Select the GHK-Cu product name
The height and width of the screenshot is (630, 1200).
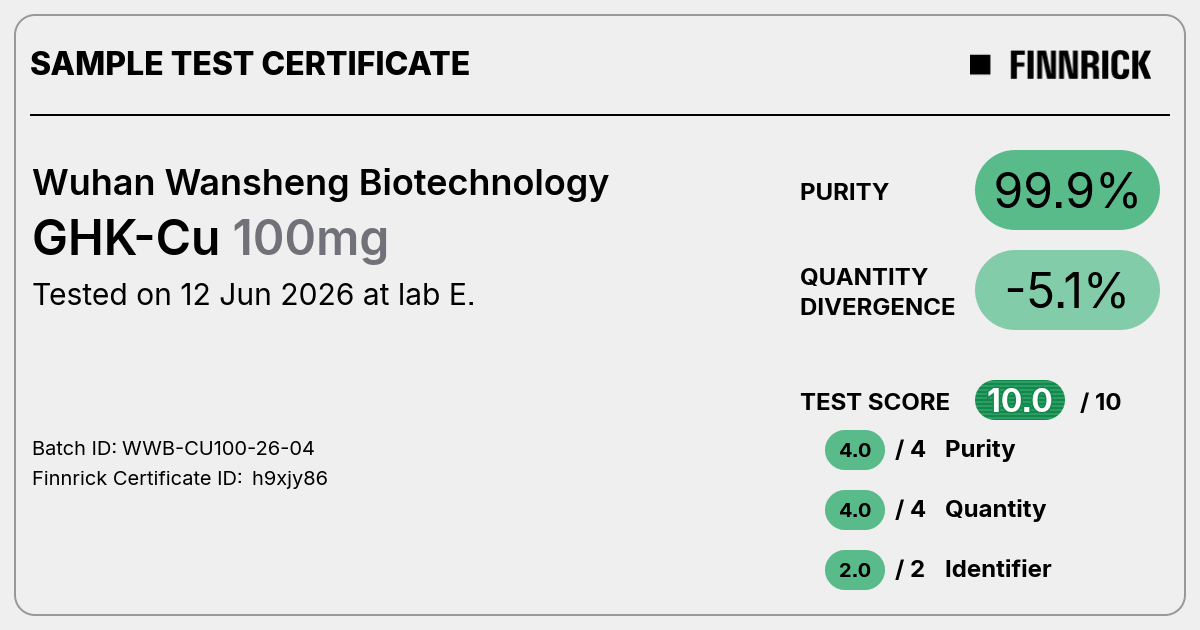coord(126,239)
